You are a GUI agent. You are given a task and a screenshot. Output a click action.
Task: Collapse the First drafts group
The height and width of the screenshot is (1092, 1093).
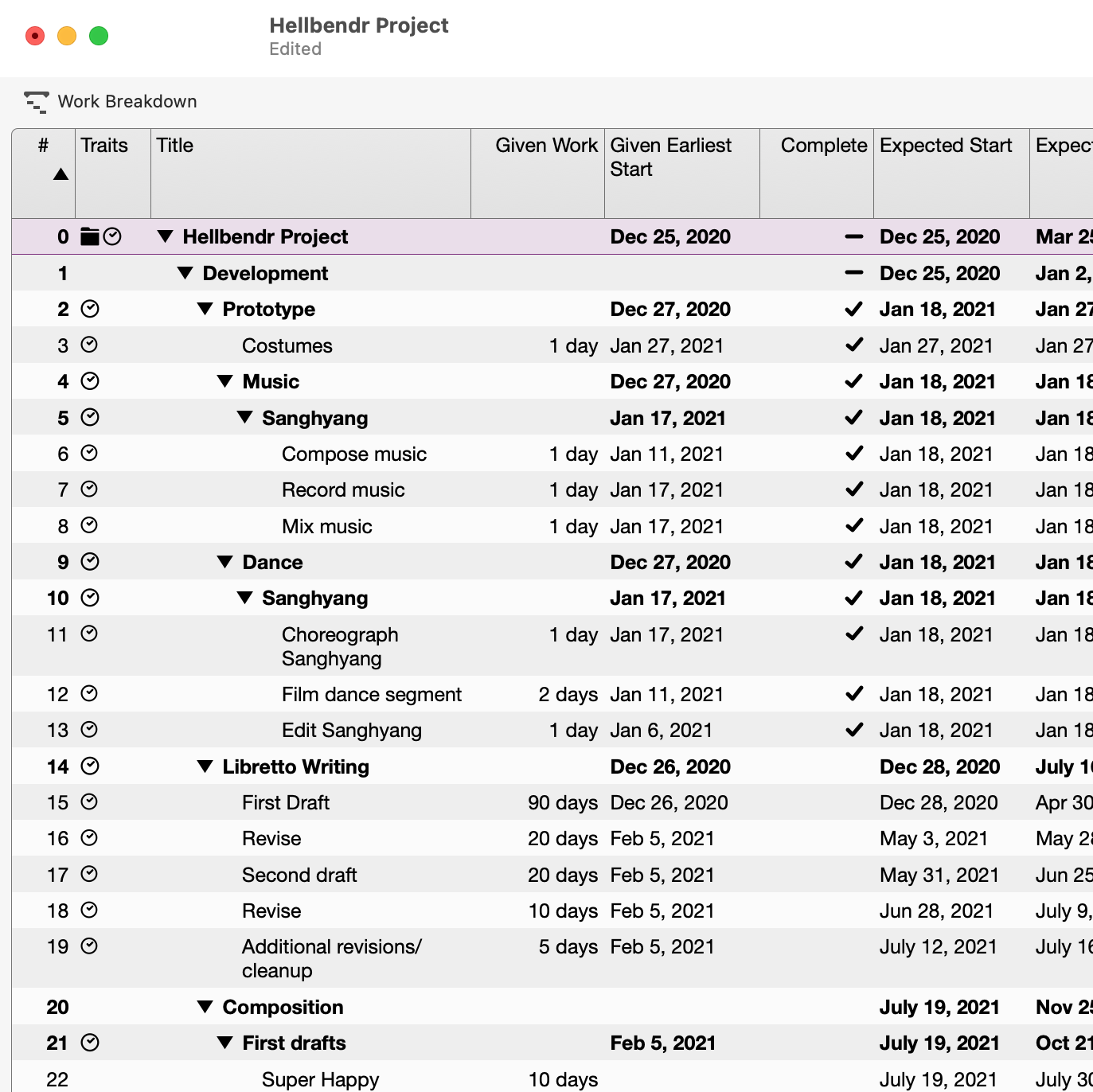224,1043
